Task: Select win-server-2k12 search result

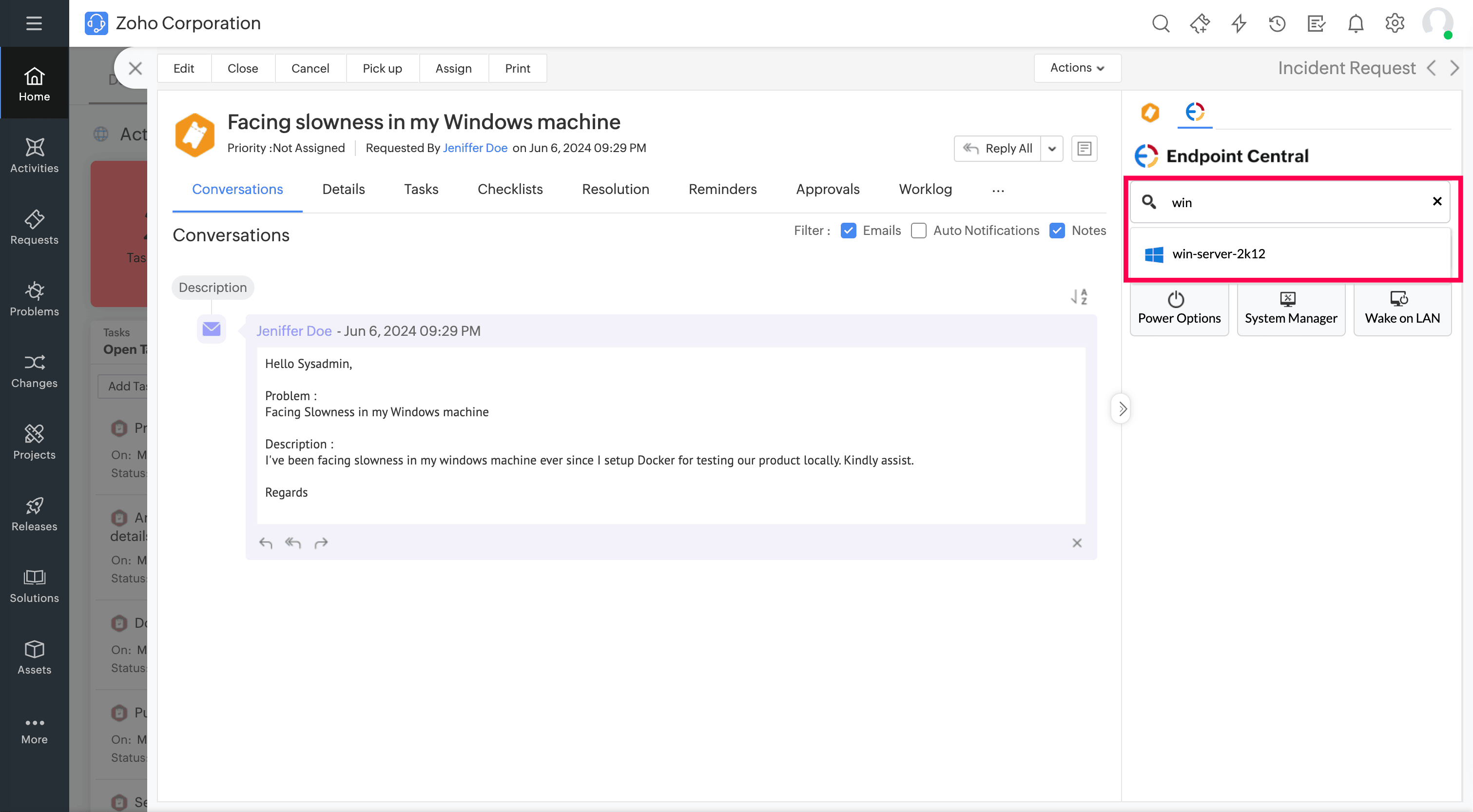Action: (1218, 254)
